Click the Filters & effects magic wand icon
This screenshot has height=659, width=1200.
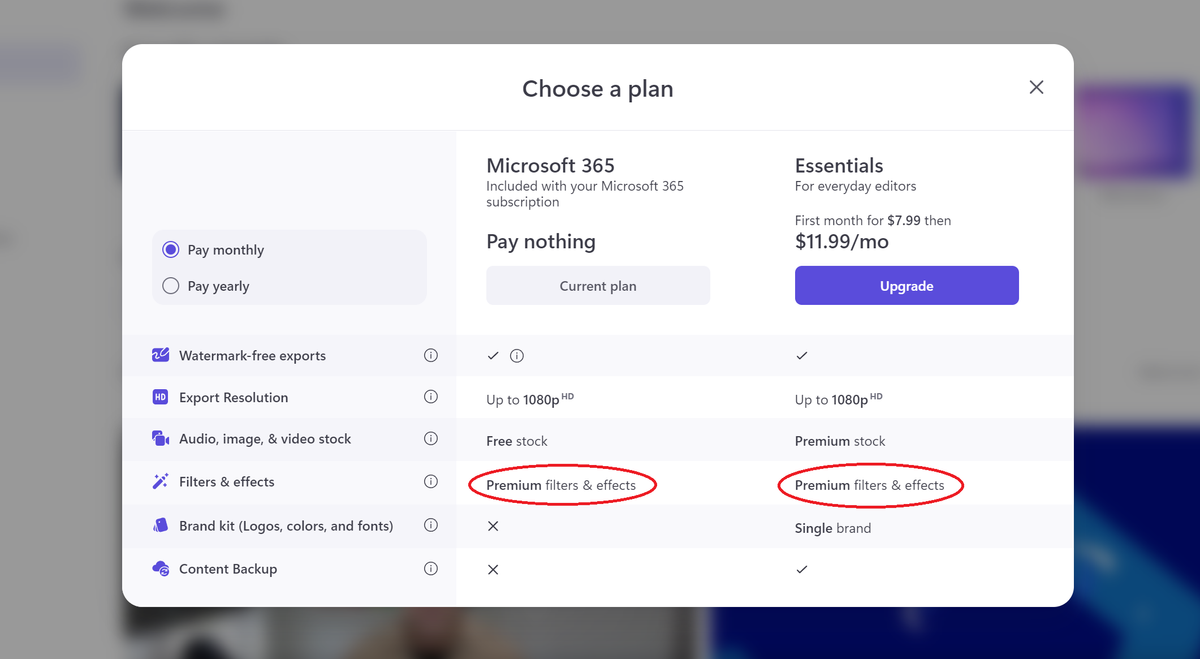coord(160,482)
